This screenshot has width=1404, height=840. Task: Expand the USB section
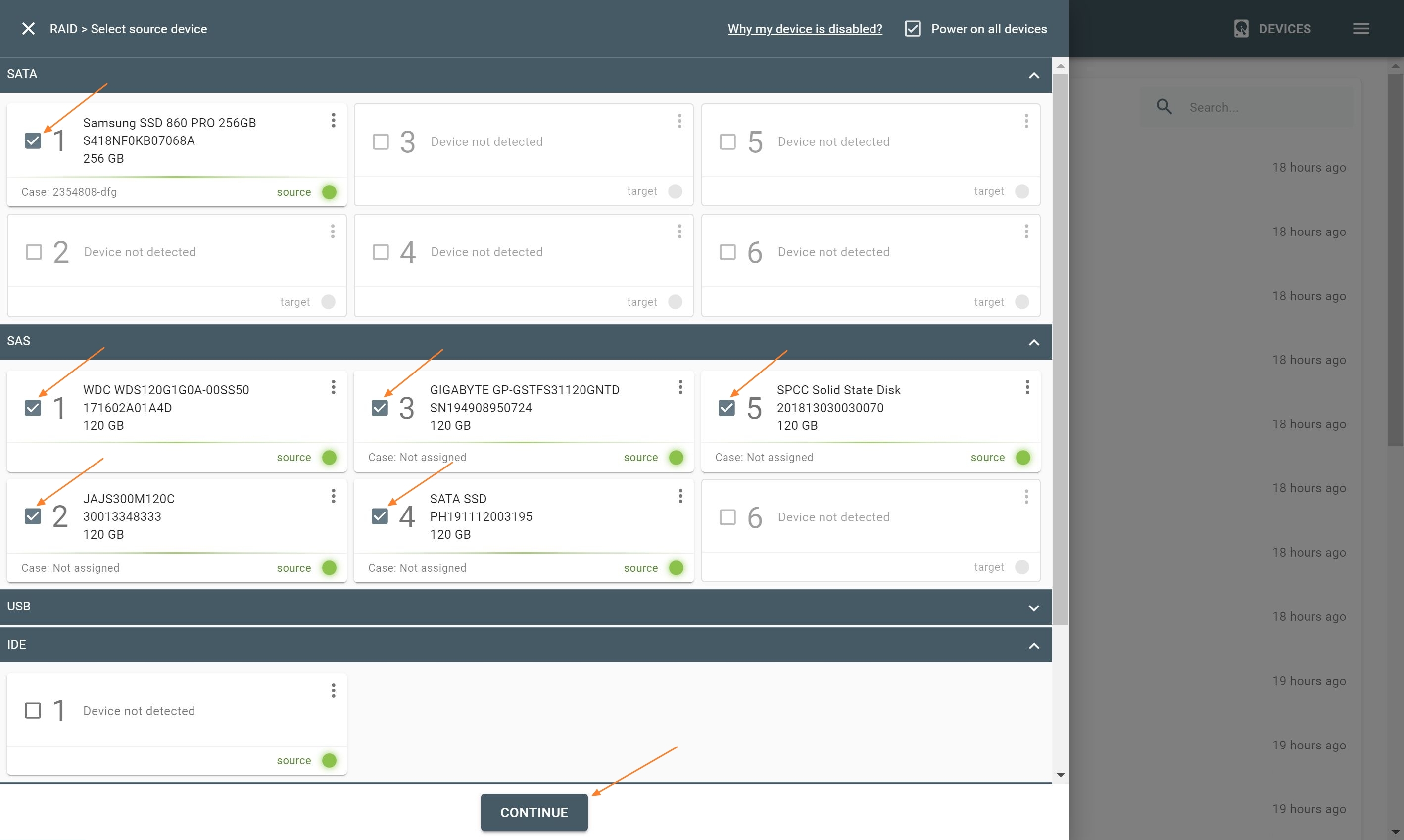[x=1034, y=607]
